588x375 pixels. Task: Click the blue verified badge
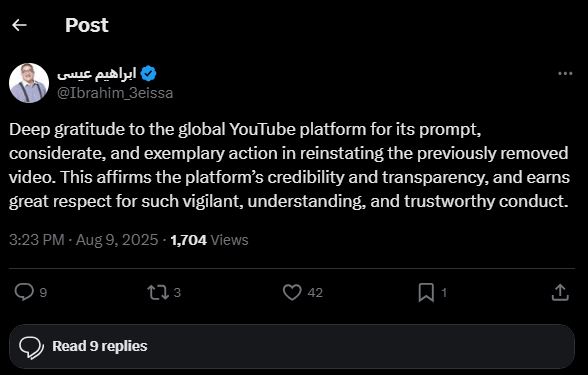pos(148,74)
